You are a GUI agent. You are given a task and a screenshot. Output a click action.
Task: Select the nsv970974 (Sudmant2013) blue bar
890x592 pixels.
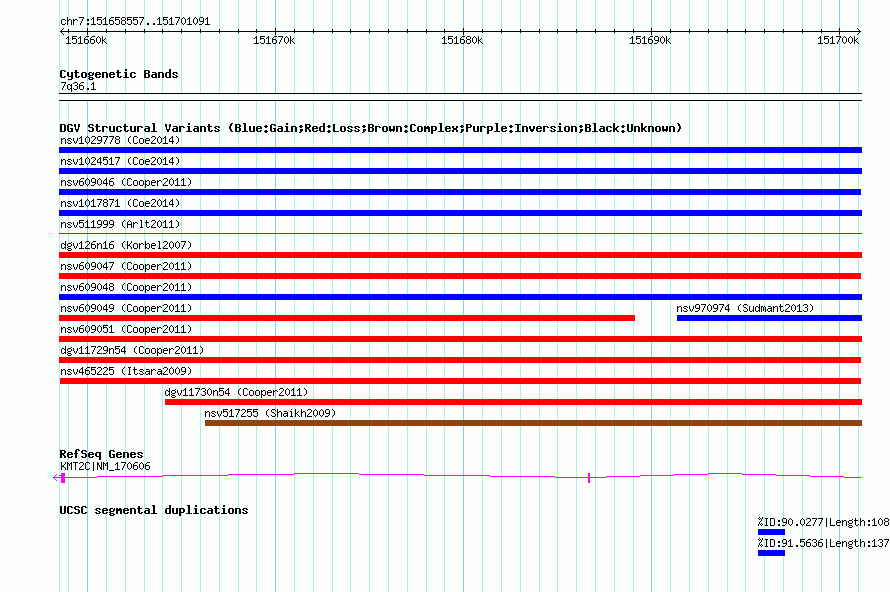769,318
